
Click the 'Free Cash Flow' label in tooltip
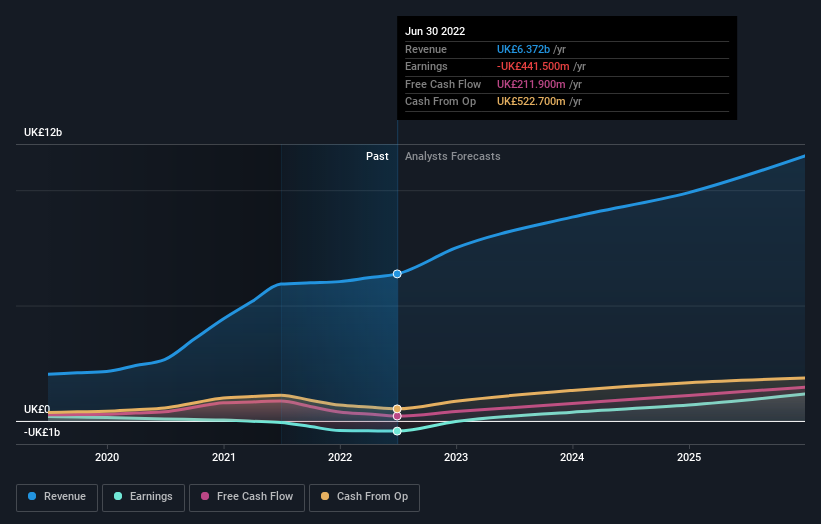(x=443, y=84)
